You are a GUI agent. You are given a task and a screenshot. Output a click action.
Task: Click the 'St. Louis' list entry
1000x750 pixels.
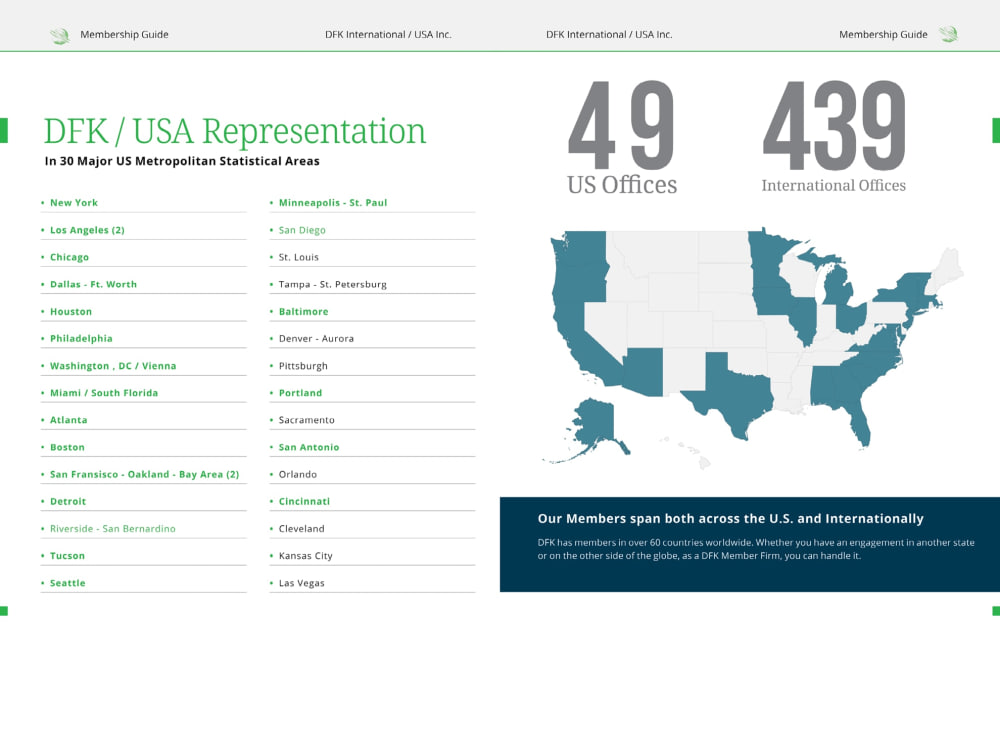click(298, 257)
